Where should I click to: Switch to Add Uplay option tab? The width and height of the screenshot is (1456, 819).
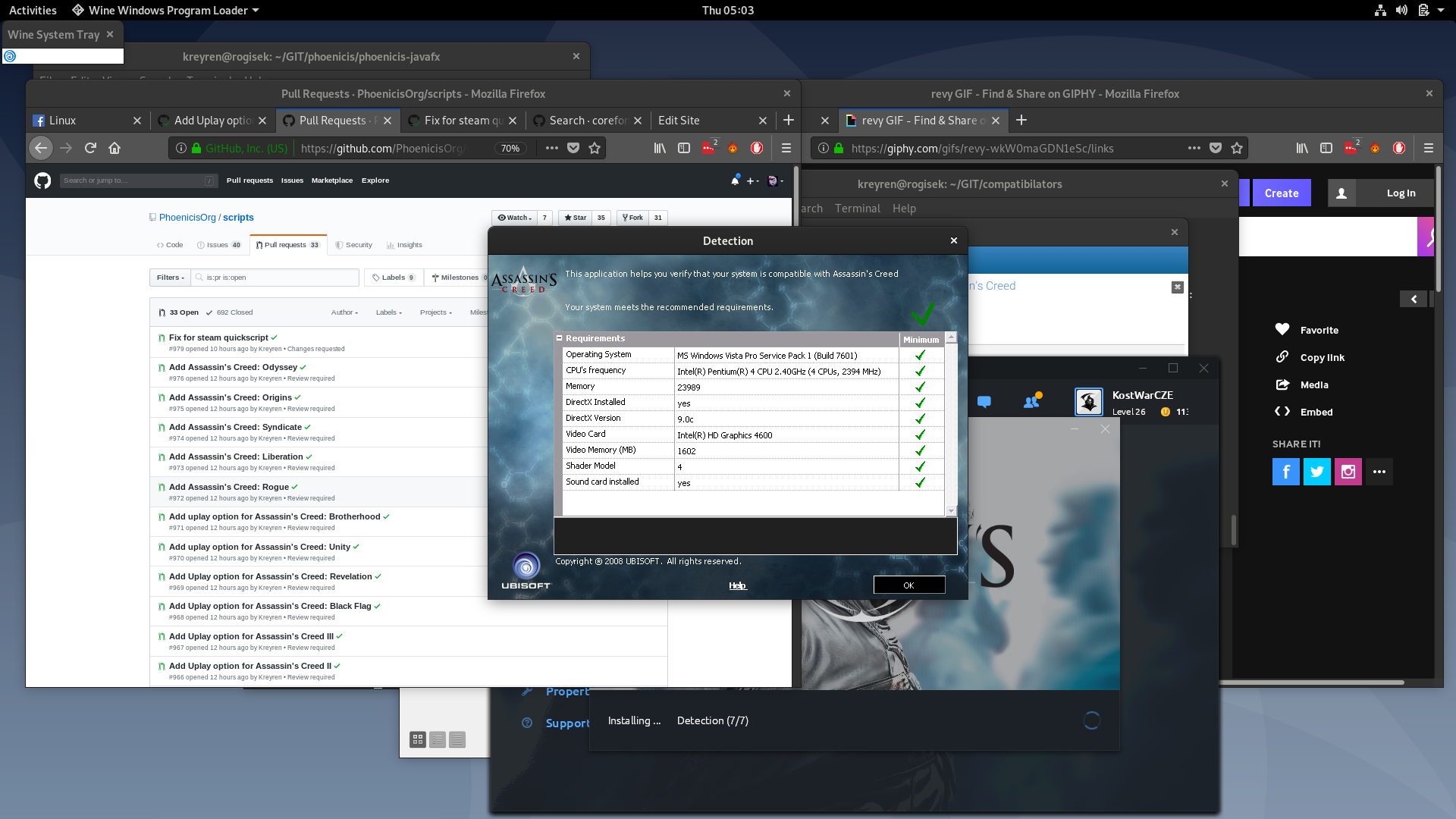[212, 121]
